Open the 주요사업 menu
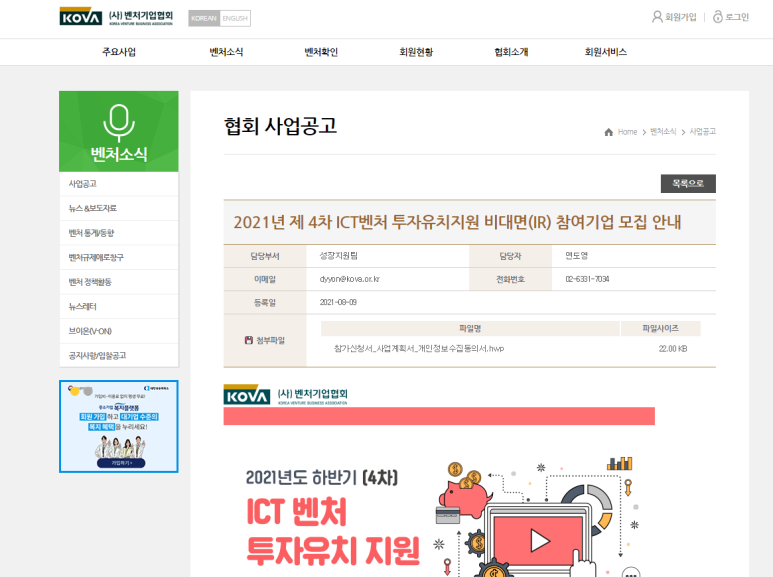This screenshot has height=577, width=773. [x=119, y=52]
